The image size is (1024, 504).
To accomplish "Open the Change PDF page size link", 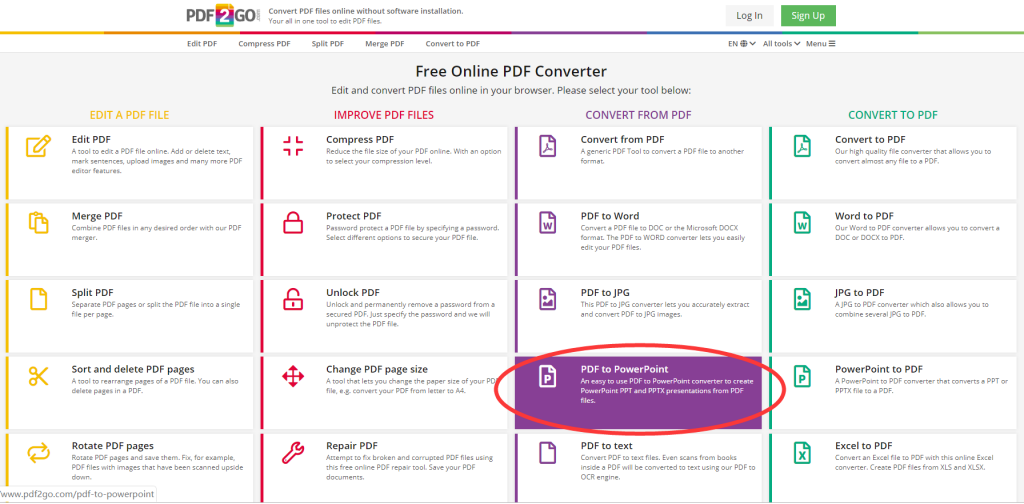I will pos(377,369).
